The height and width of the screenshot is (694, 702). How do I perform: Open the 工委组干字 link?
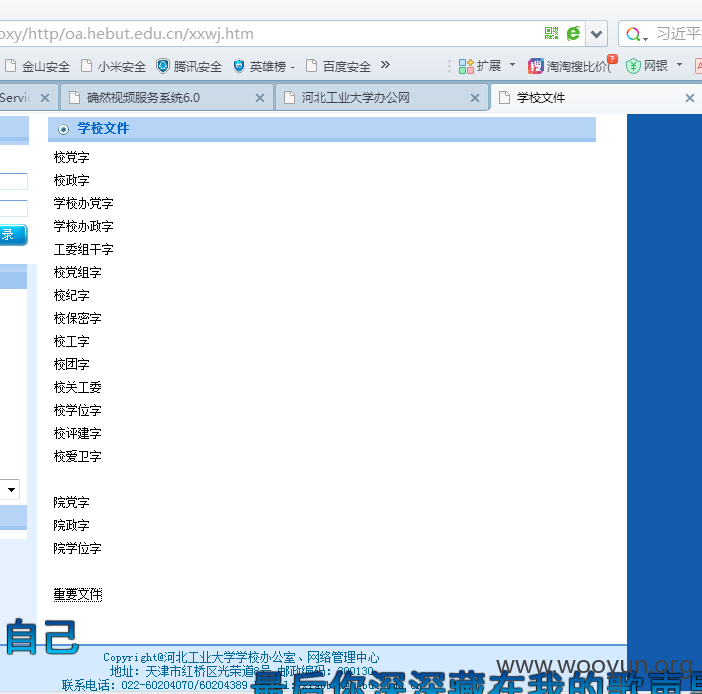click(x=83, y=249)
